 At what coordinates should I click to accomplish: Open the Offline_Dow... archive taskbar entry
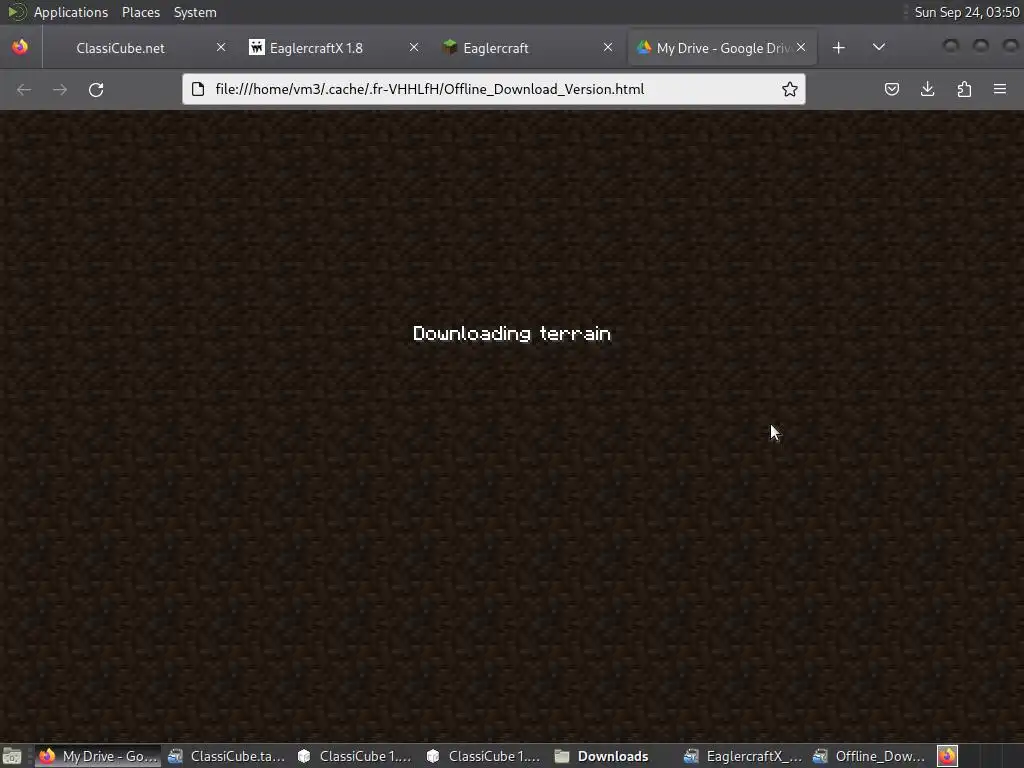tap(871, 756)
